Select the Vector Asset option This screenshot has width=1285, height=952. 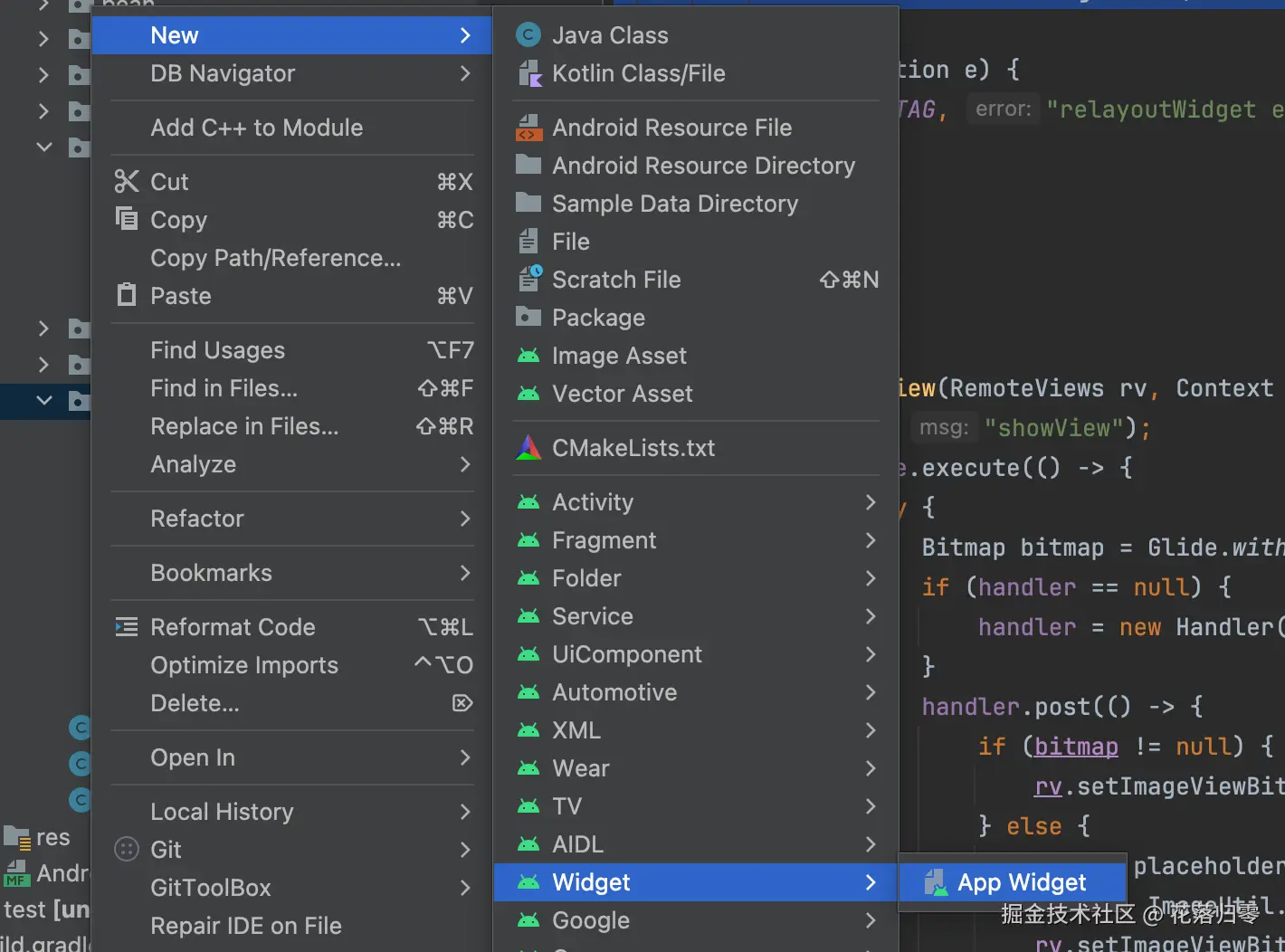(623, 394)
